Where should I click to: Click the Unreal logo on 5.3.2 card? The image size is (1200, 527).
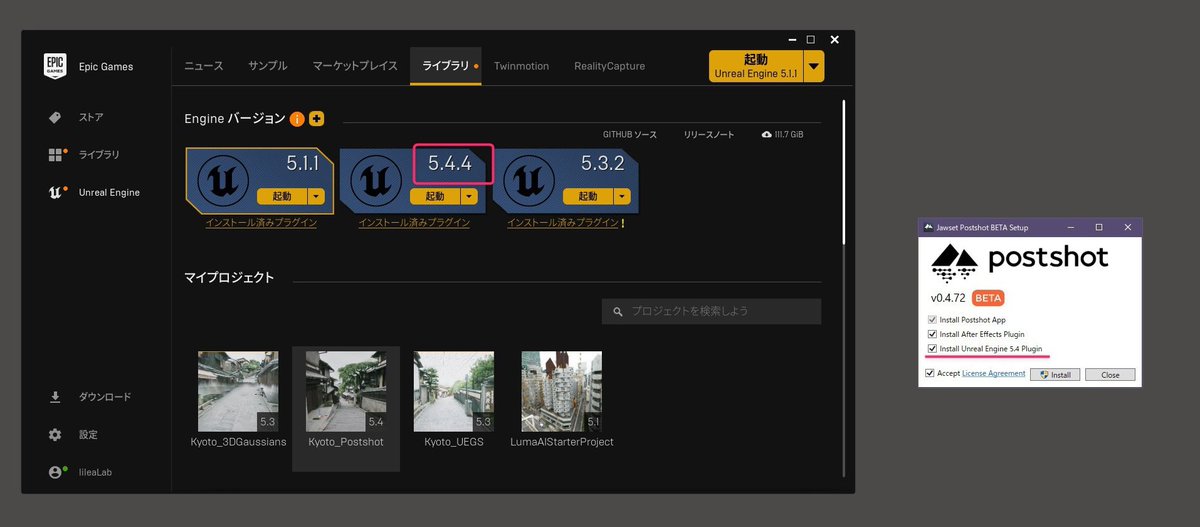coord(529,180)
